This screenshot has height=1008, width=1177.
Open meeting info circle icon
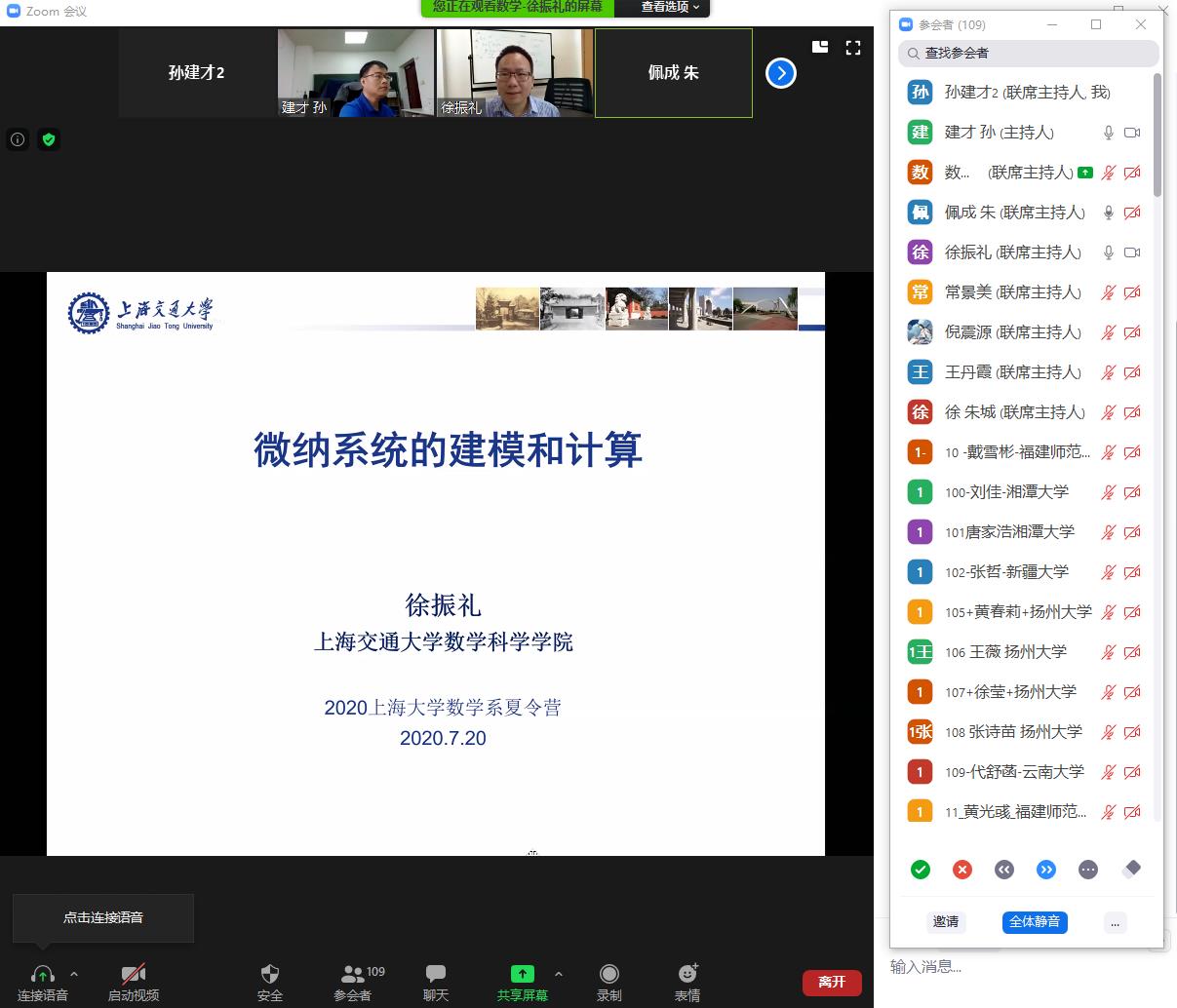pyautogui.click(x=18, y=139)
